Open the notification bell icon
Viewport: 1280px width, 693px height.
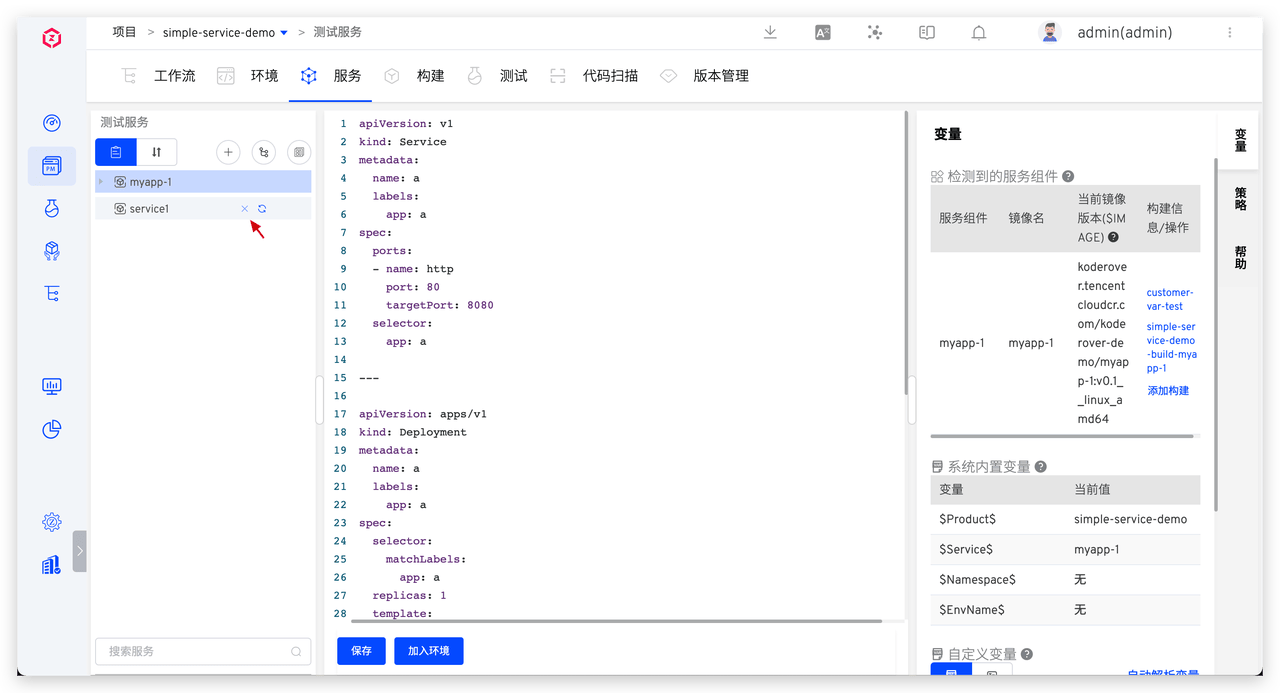click(978, 32)
